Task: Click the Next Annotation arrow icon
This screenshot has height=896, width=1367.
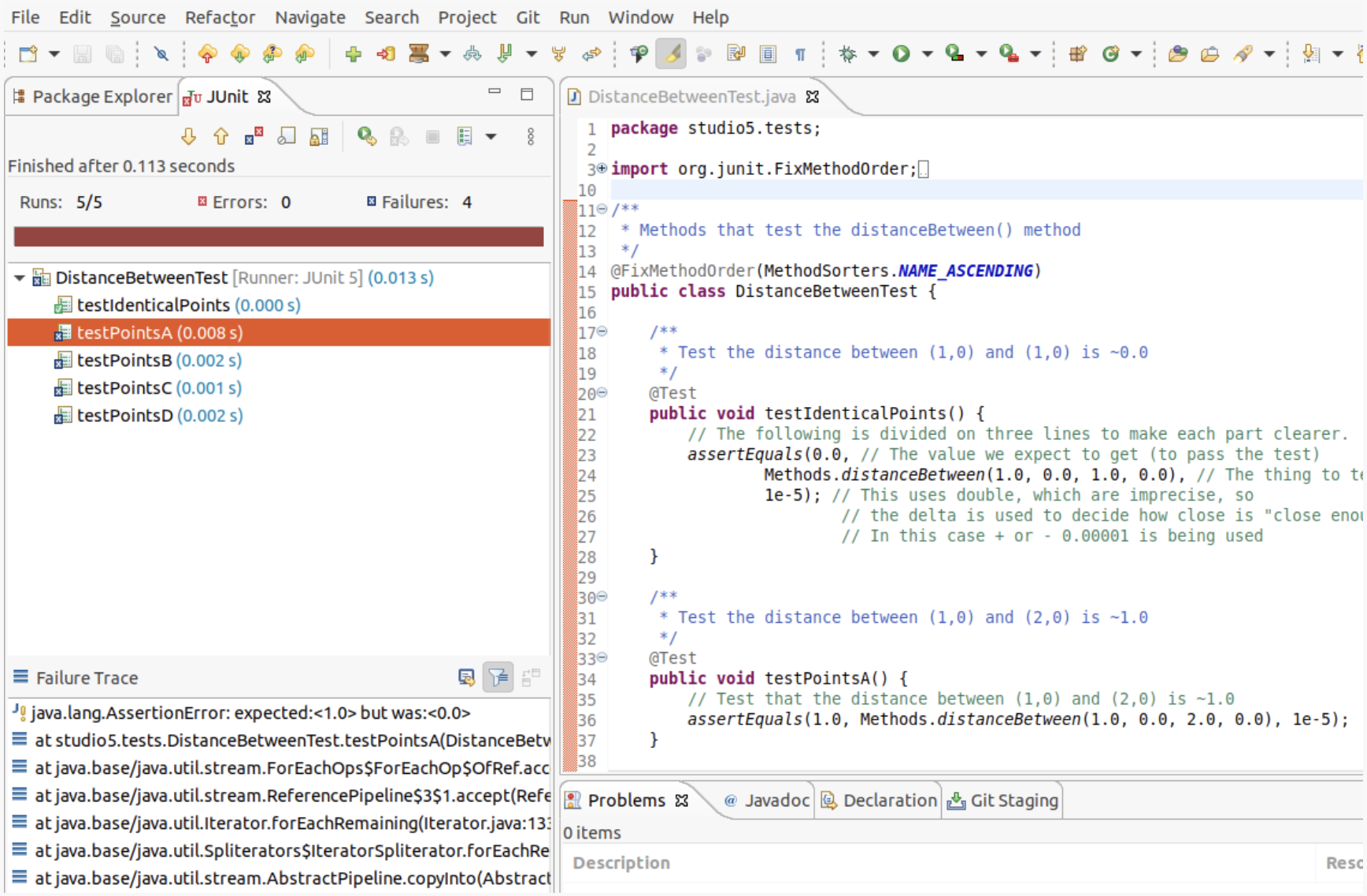Action: pyautogui.click(x=1310, y=54)
